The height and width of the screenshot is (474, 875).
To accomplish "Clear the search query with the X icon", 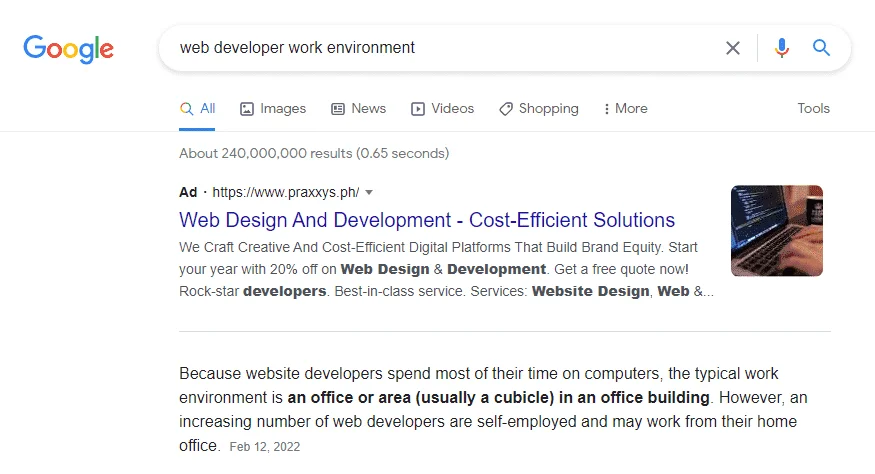I will tap(733, 48).
